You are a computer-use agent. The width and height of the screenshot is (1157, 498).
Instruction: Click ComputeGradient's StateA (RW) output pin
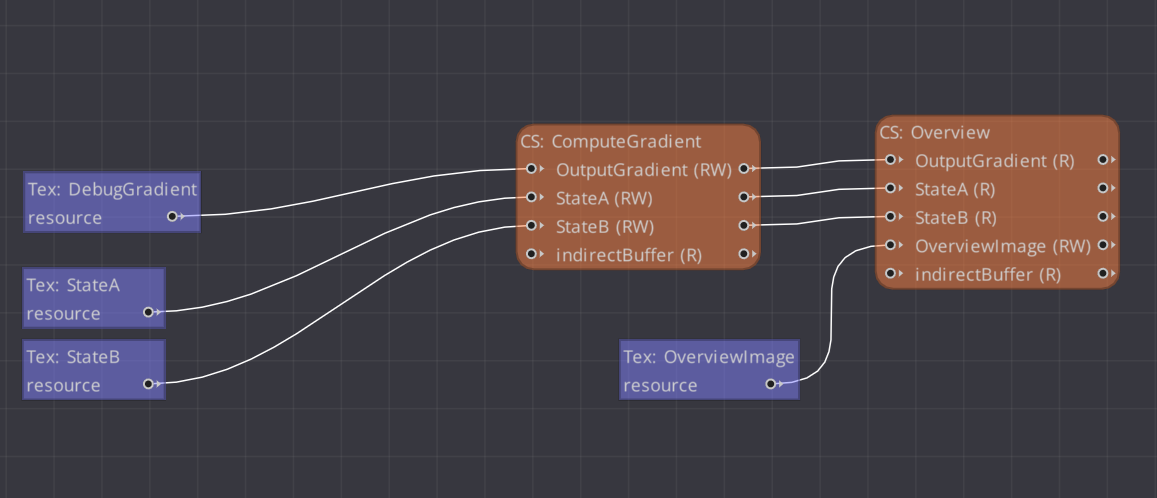point(744,197)
